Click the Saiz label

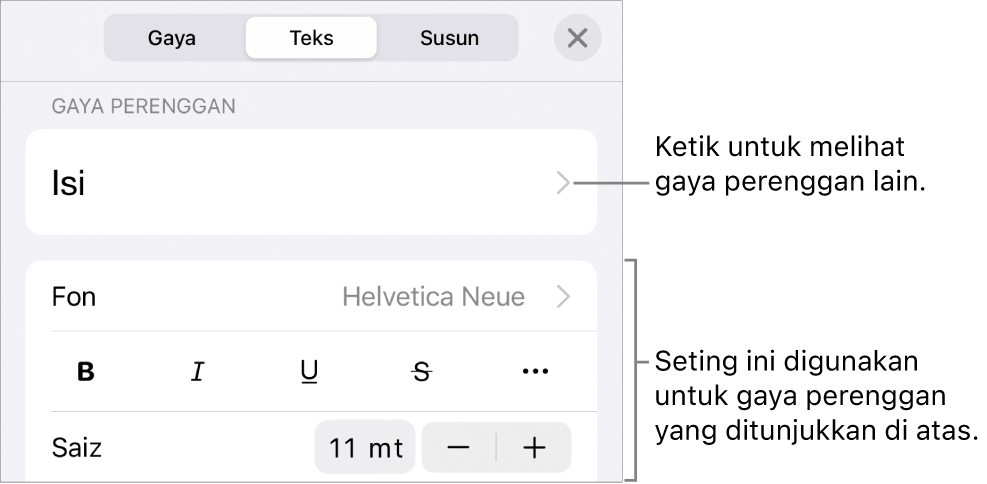[77, 448]
